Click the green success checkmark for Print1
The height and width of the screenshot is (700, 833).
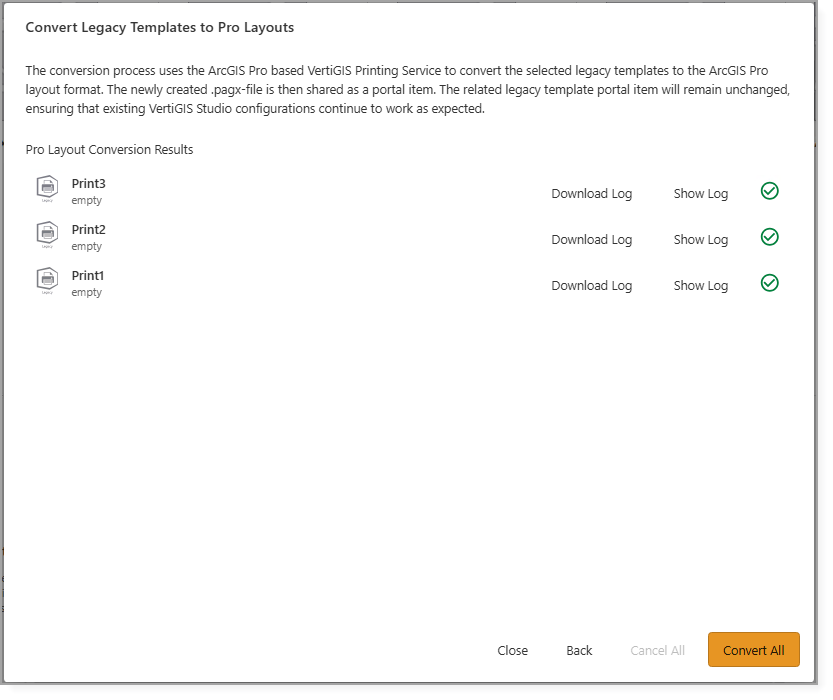[769, 283]
